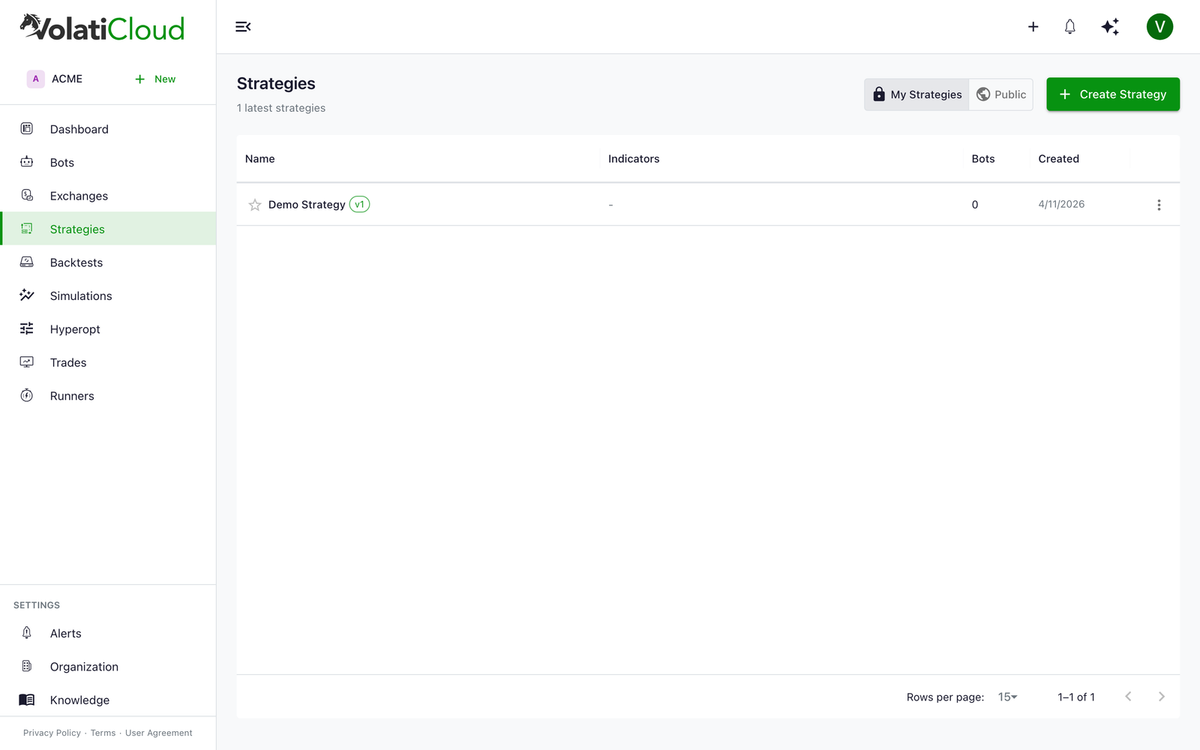Collapse the sidebar with the menu icon

243,27
